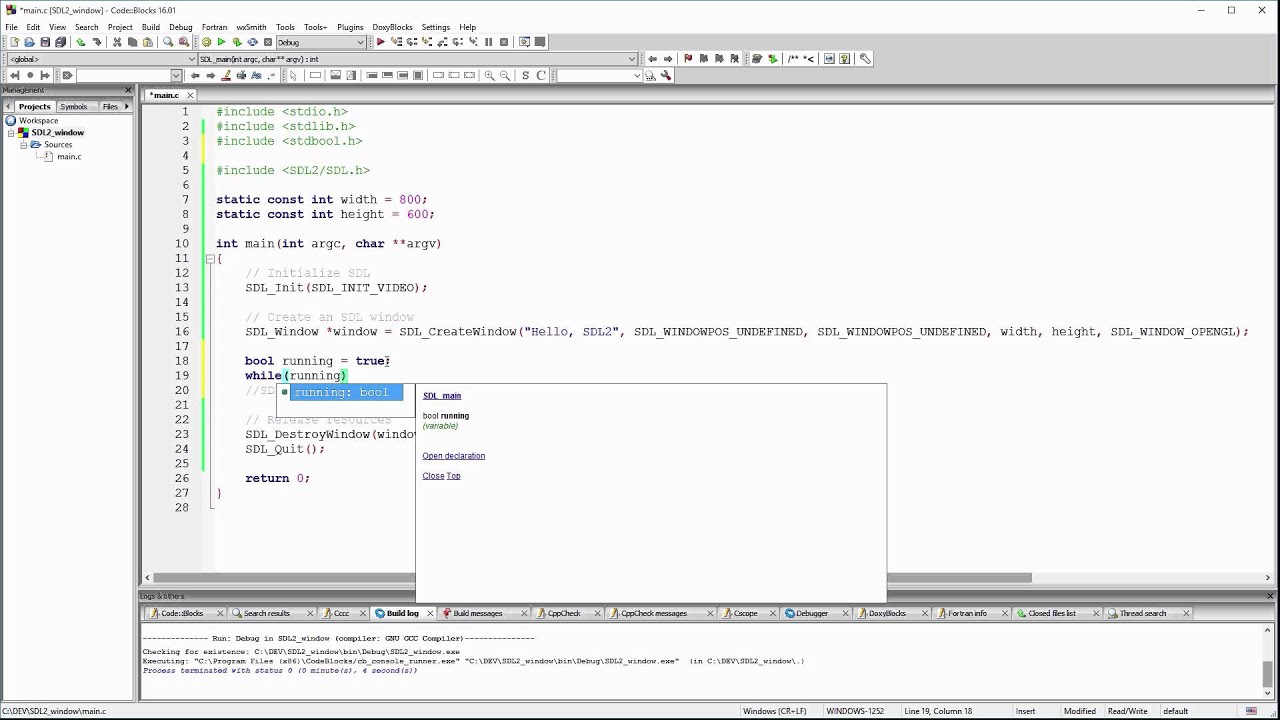Toggle bookmark with red flag icon
Image resolution: width=1280 pixels, height=720 pixels.
pyautogui.click(x=688, y=58)
